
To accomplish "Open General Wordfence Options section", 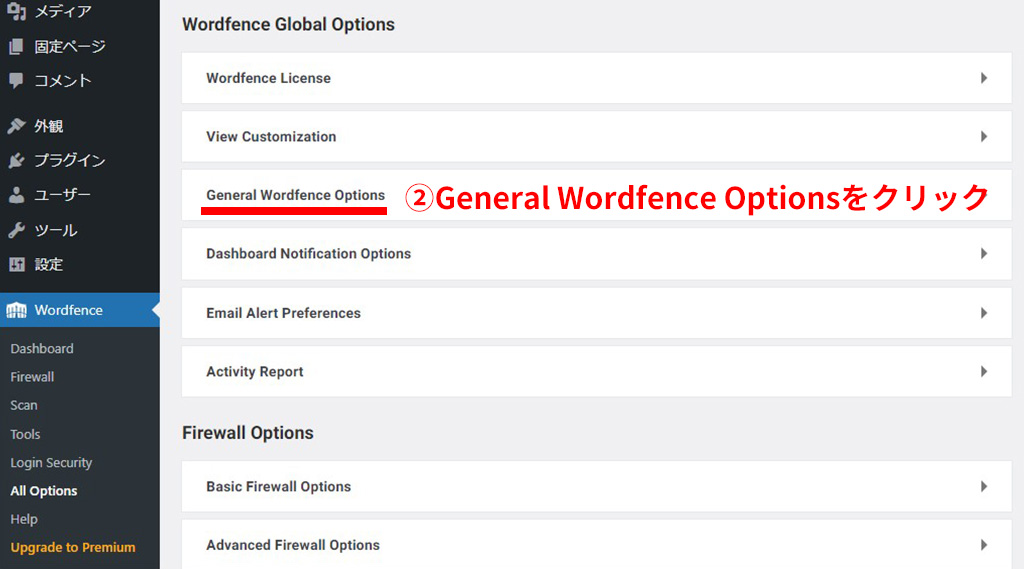I will click(x=295, y=195).
